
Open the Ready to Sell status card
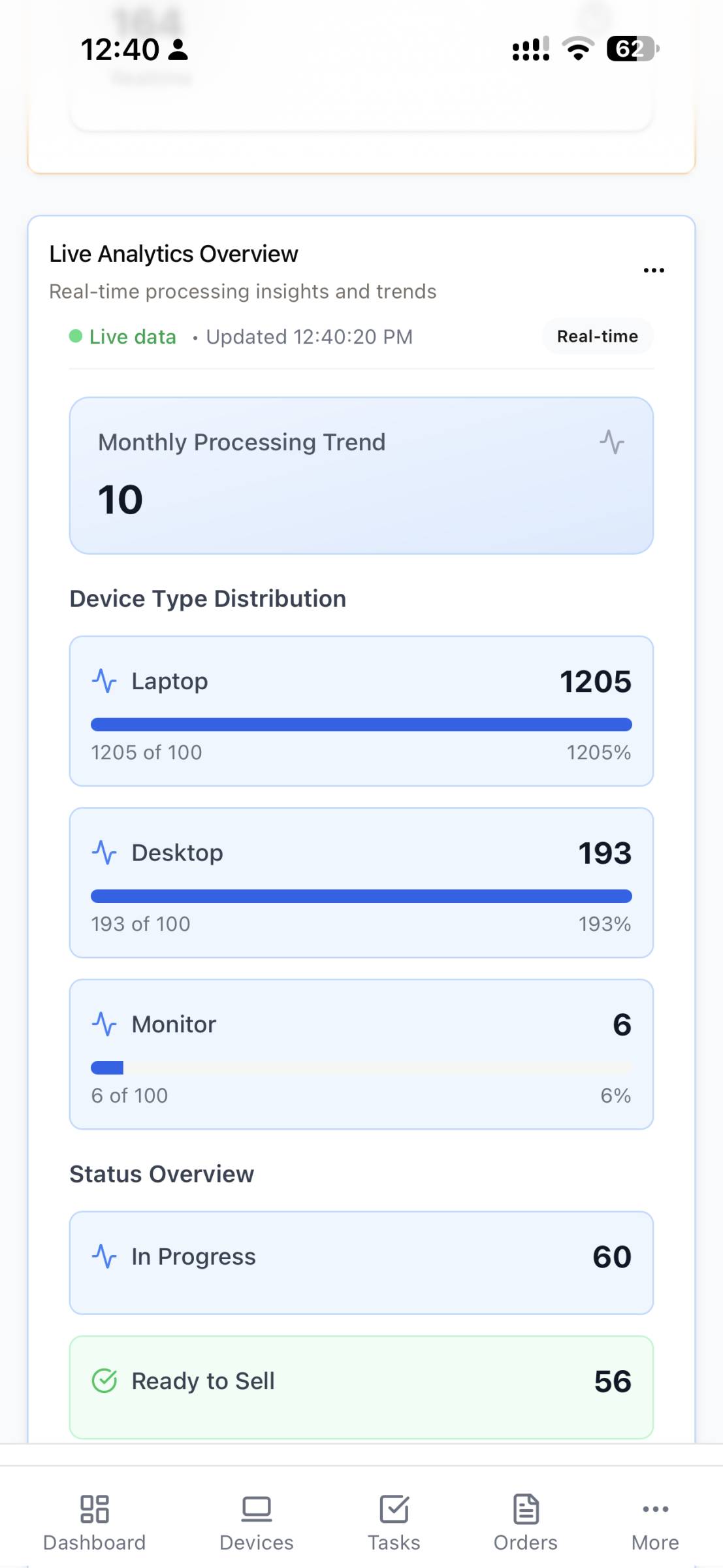(x=361, y=1387)
